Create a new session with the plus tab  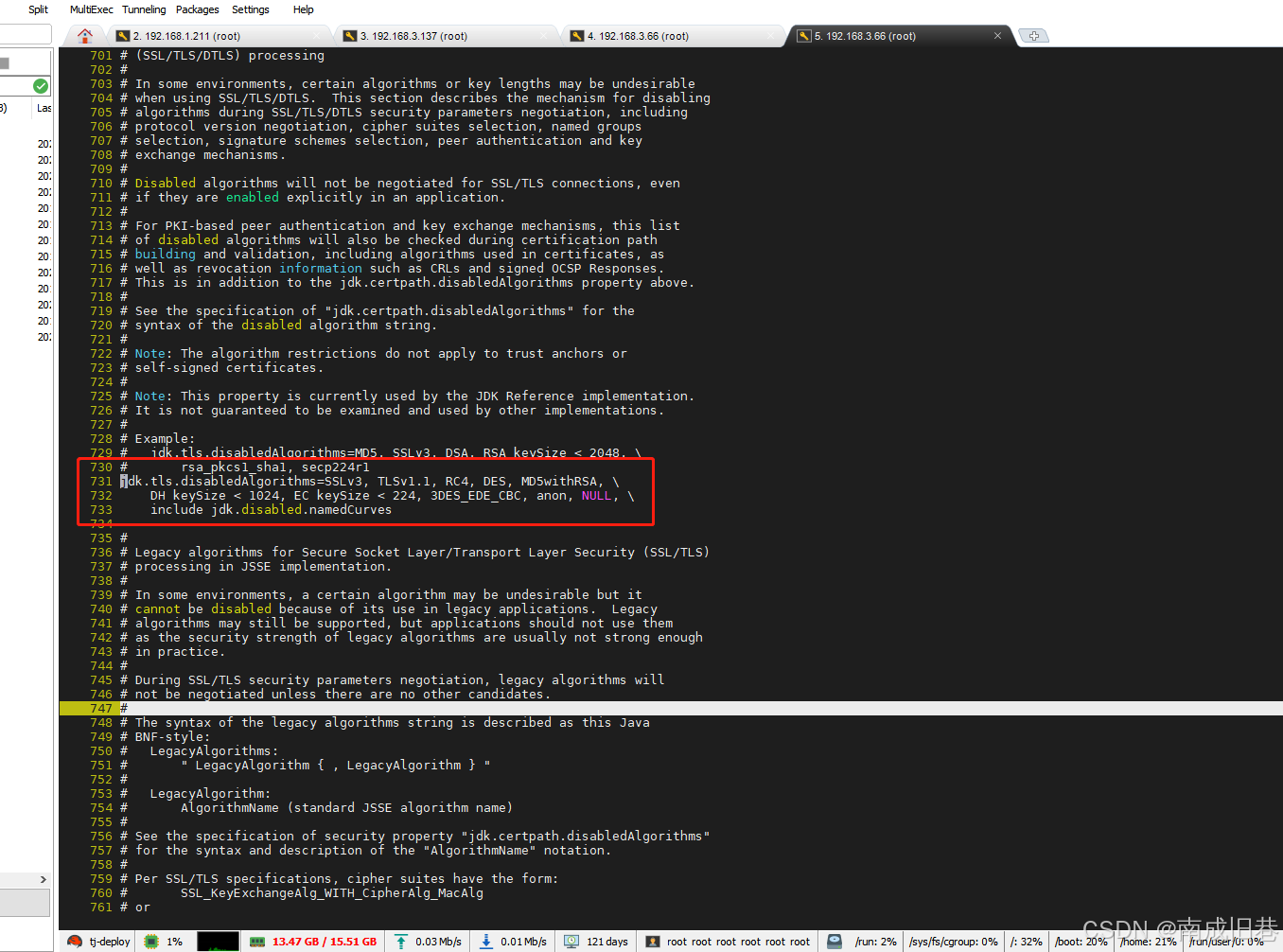tap(1033, 35)
